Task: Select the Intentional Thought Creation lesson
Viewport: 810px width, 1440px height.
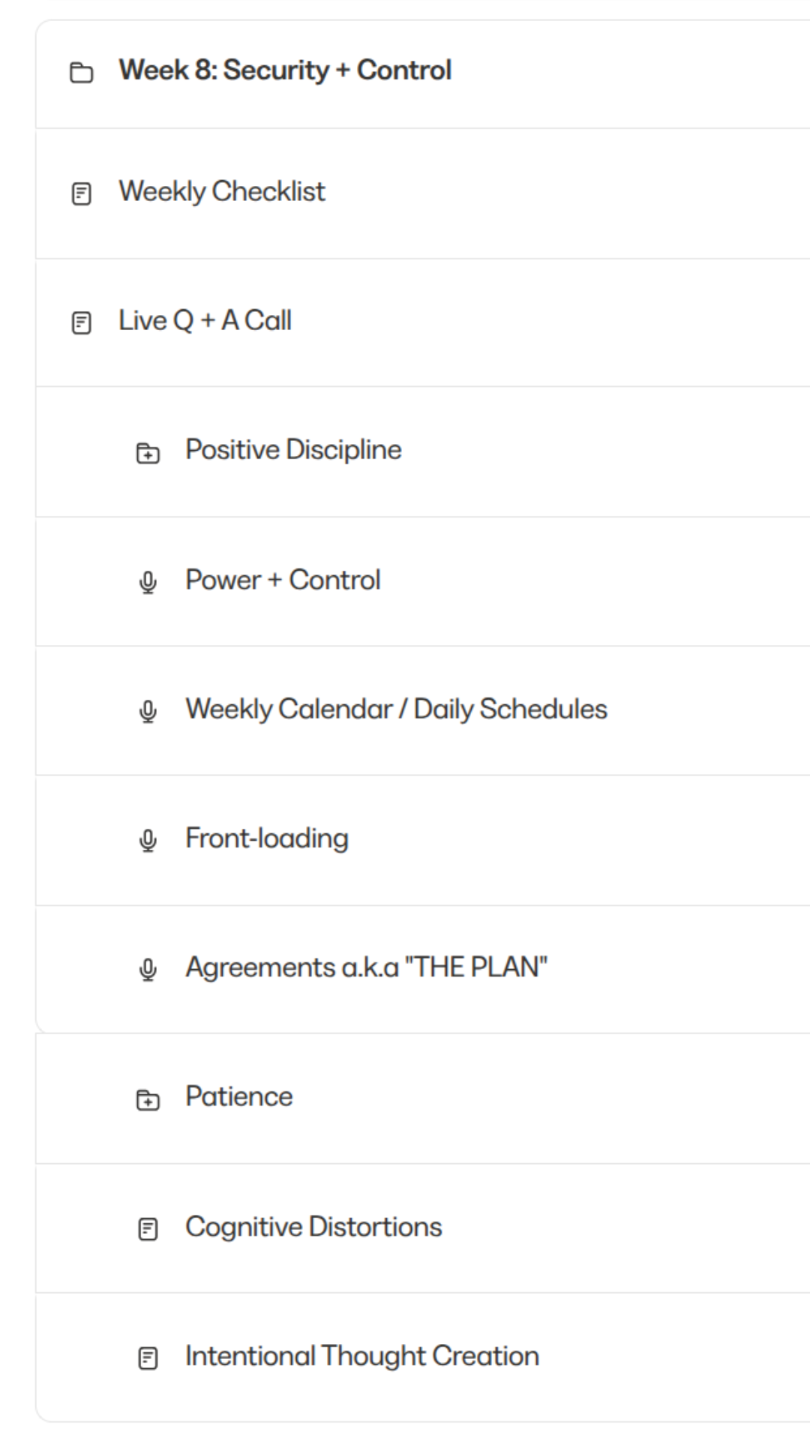Action: pos(362,1356)
